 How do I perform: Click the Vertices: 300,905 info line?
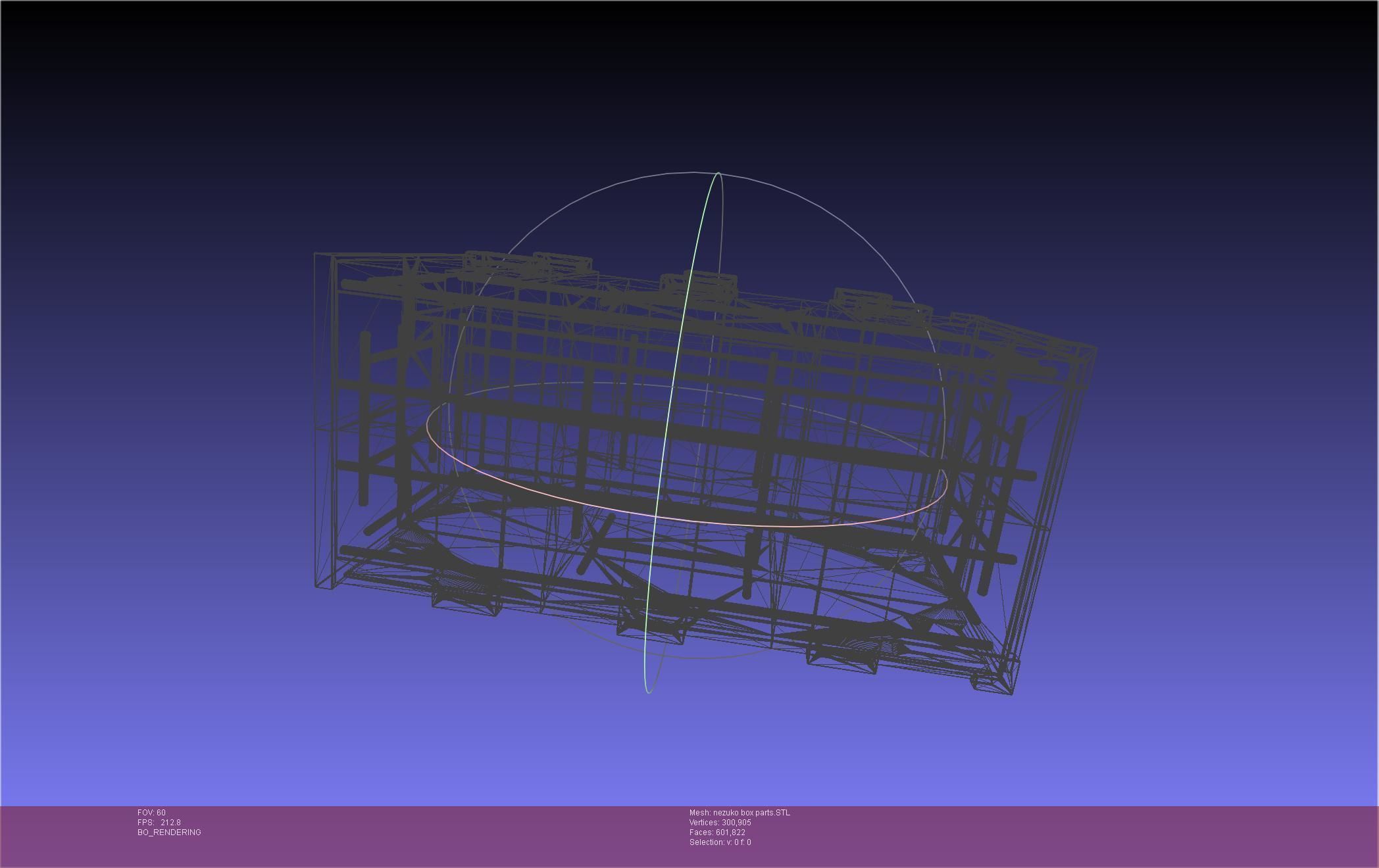[x=720, y=823]
